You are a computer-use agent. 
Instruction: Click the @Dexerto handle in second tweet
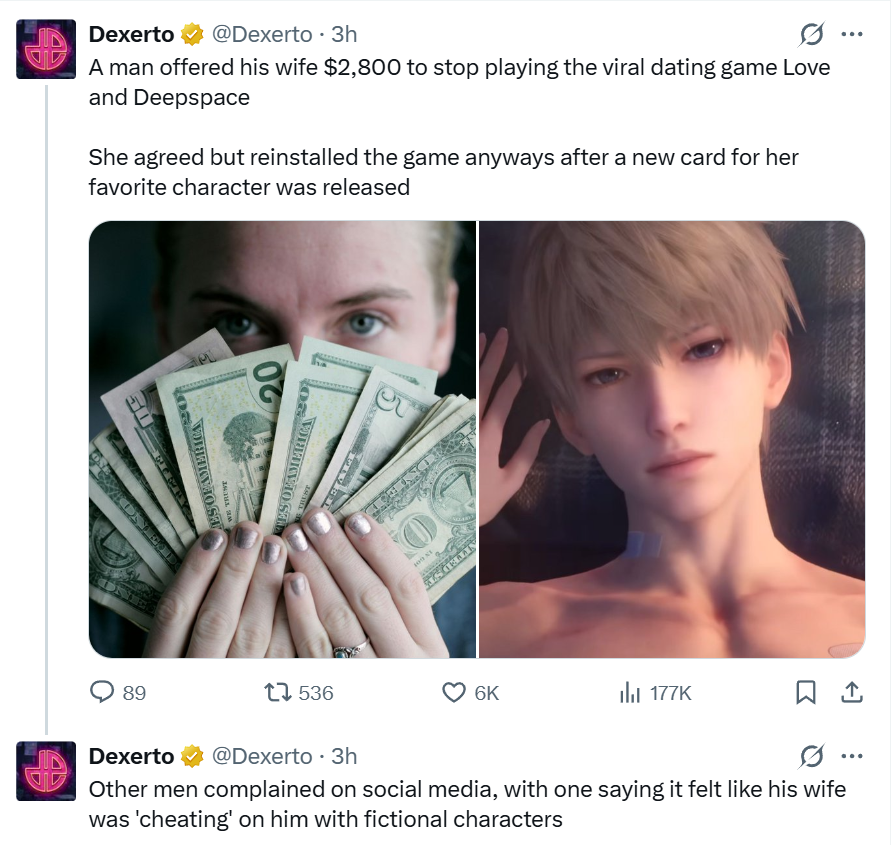[x=262, y=756]
